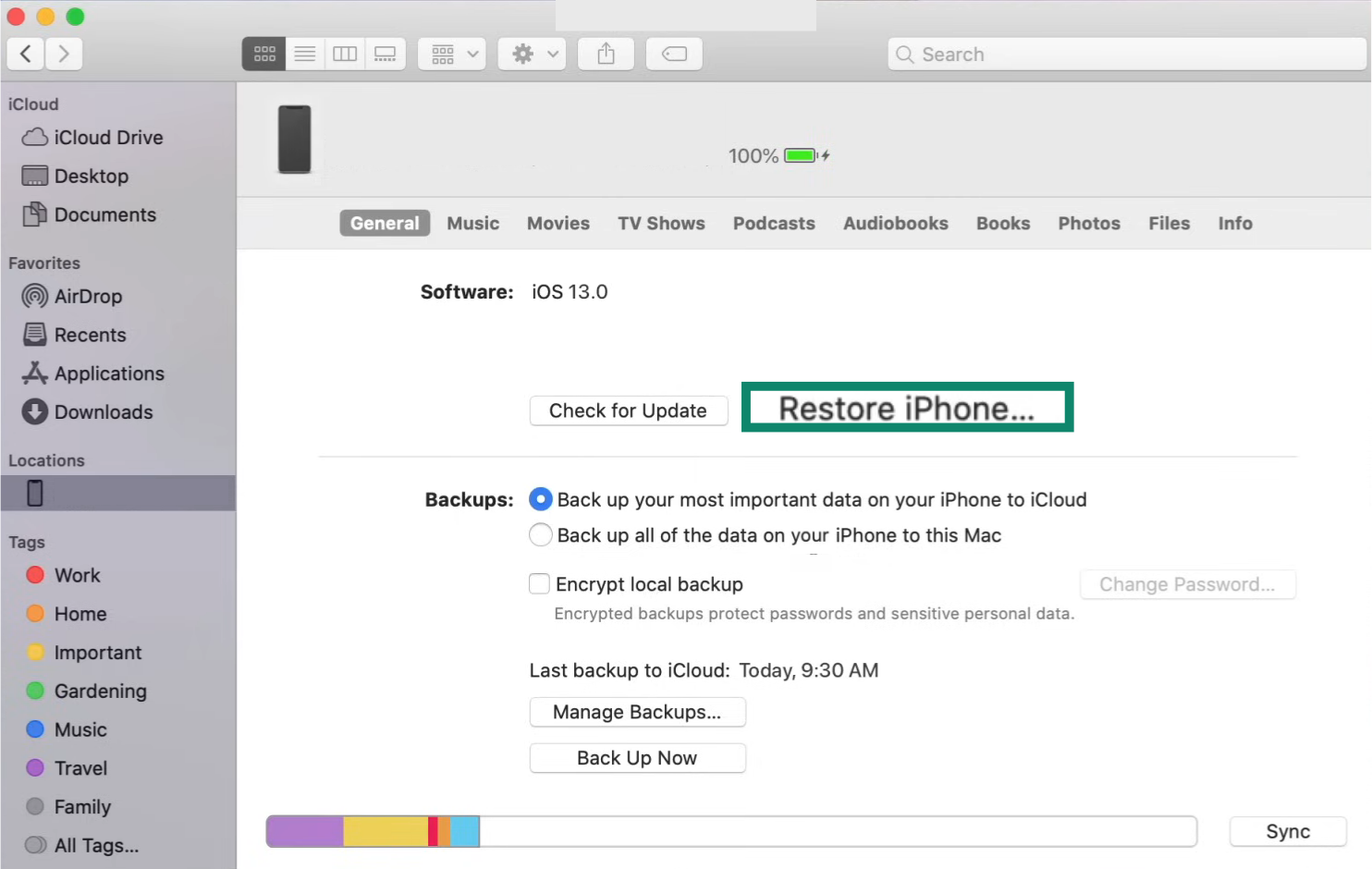Select backing up most important data to iCloud
The height and width of the screenshot is (869, 1372).
pyautogui.click(x=541, y=499)
